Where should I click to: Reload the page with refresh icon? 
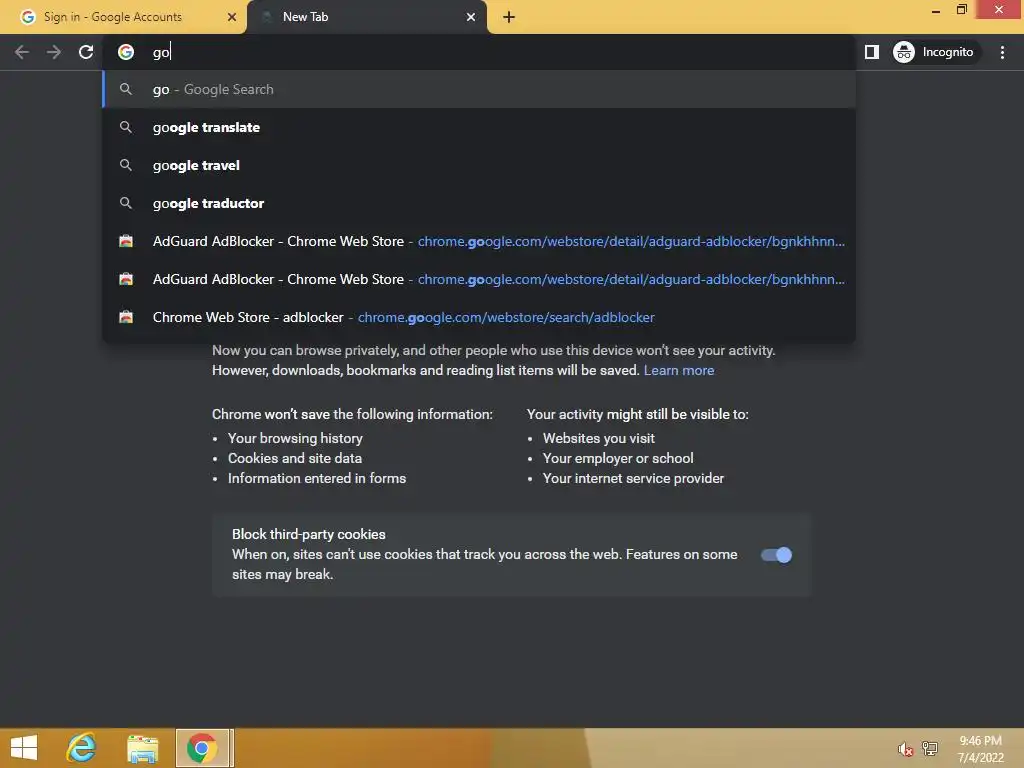click(x=86, y=52)
